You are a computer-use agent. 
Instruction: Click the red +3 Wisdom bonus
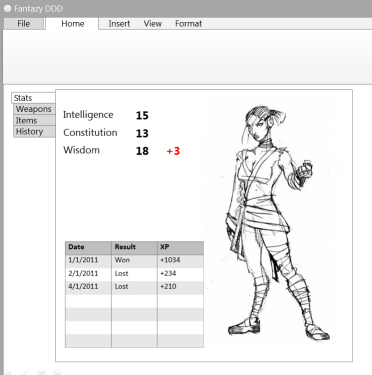click(173, 151)
